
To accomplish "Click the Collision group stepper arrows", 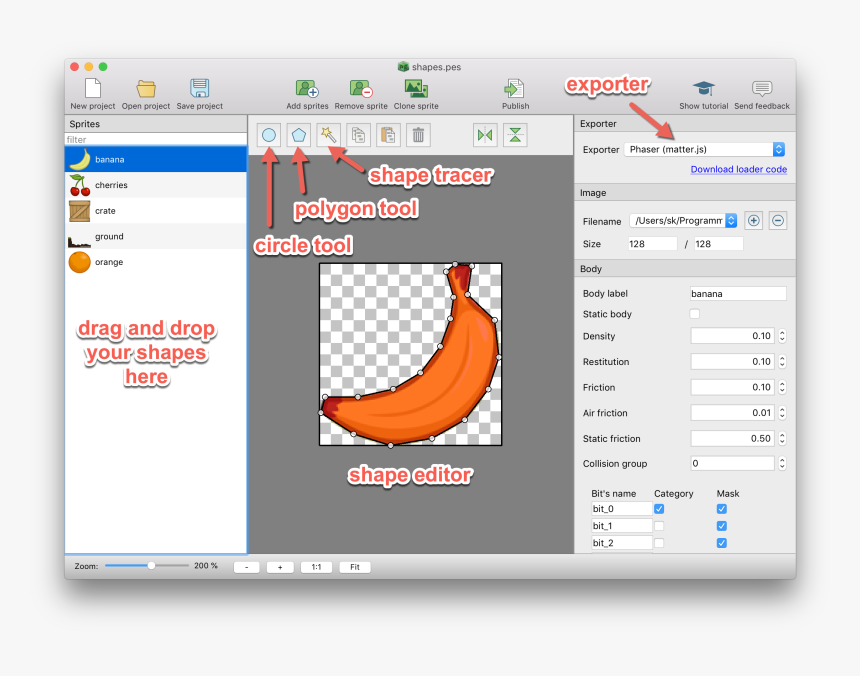I will [782, 464].
